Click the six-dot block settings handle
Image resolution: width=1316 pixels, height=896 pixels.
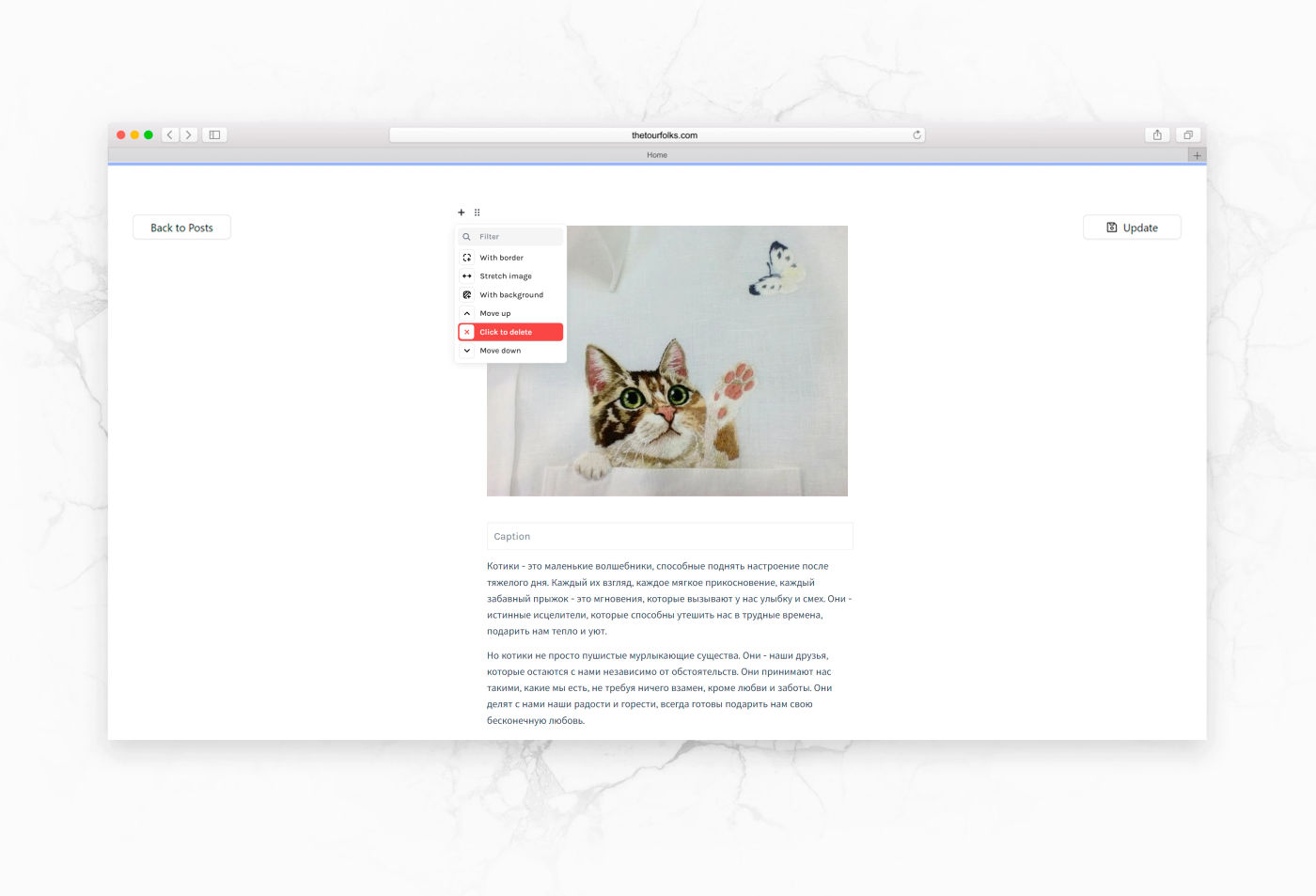point(477,212)
